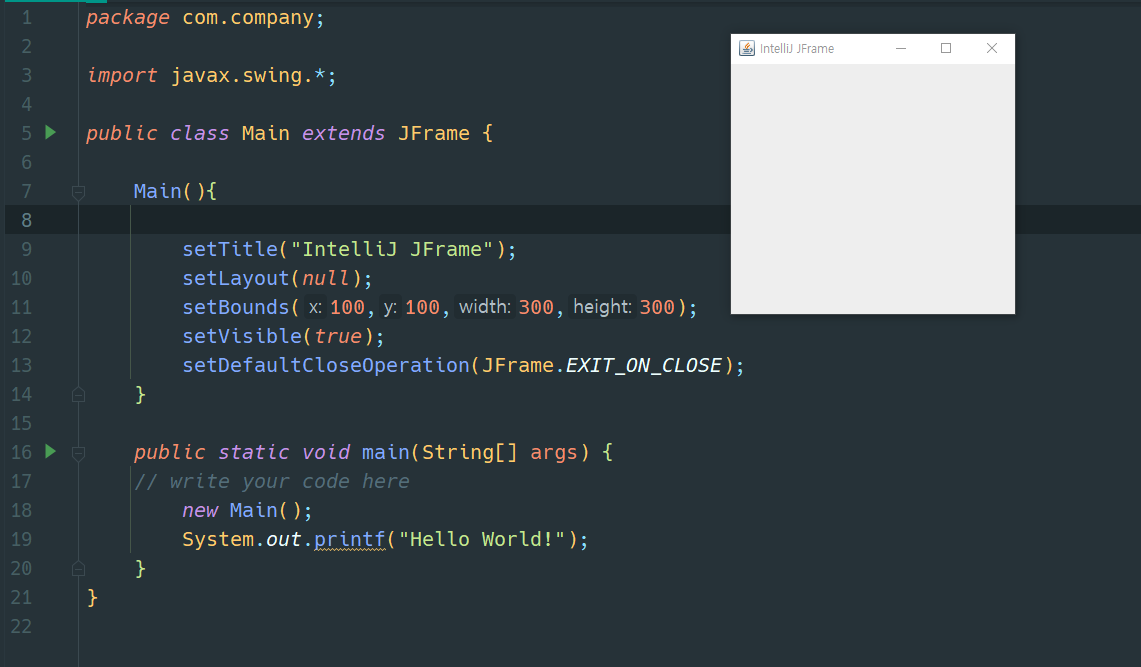Image resolution: width=1141 pixels, height=667 pixels.
Task: Click the underlined 'printf' call on line 19
Action: point(349,540)
